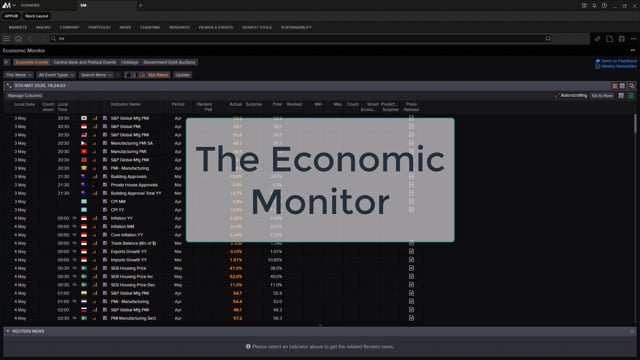Pin the Economic Monitor app

point(597,38)
